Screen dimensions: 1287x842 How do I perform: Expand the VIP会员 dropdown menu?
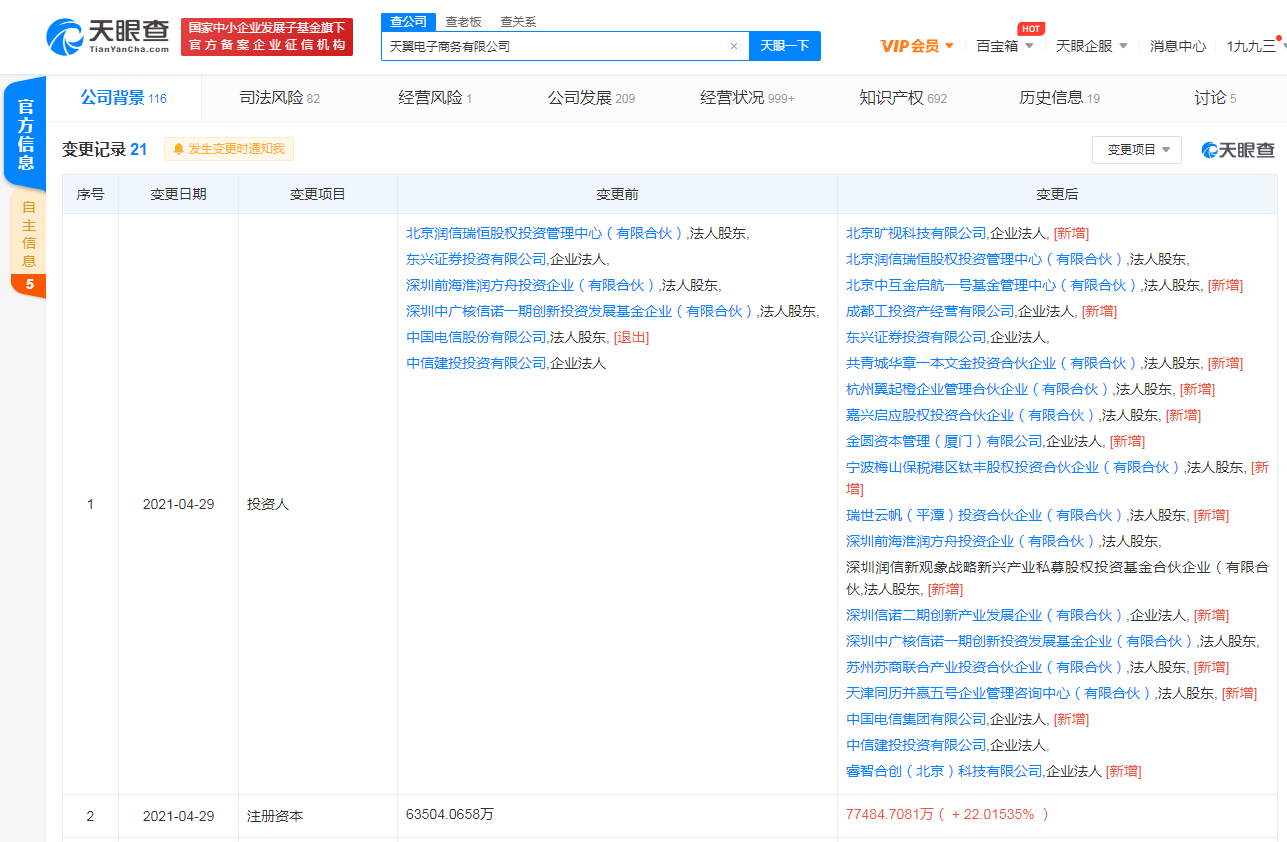coord(917,46)
